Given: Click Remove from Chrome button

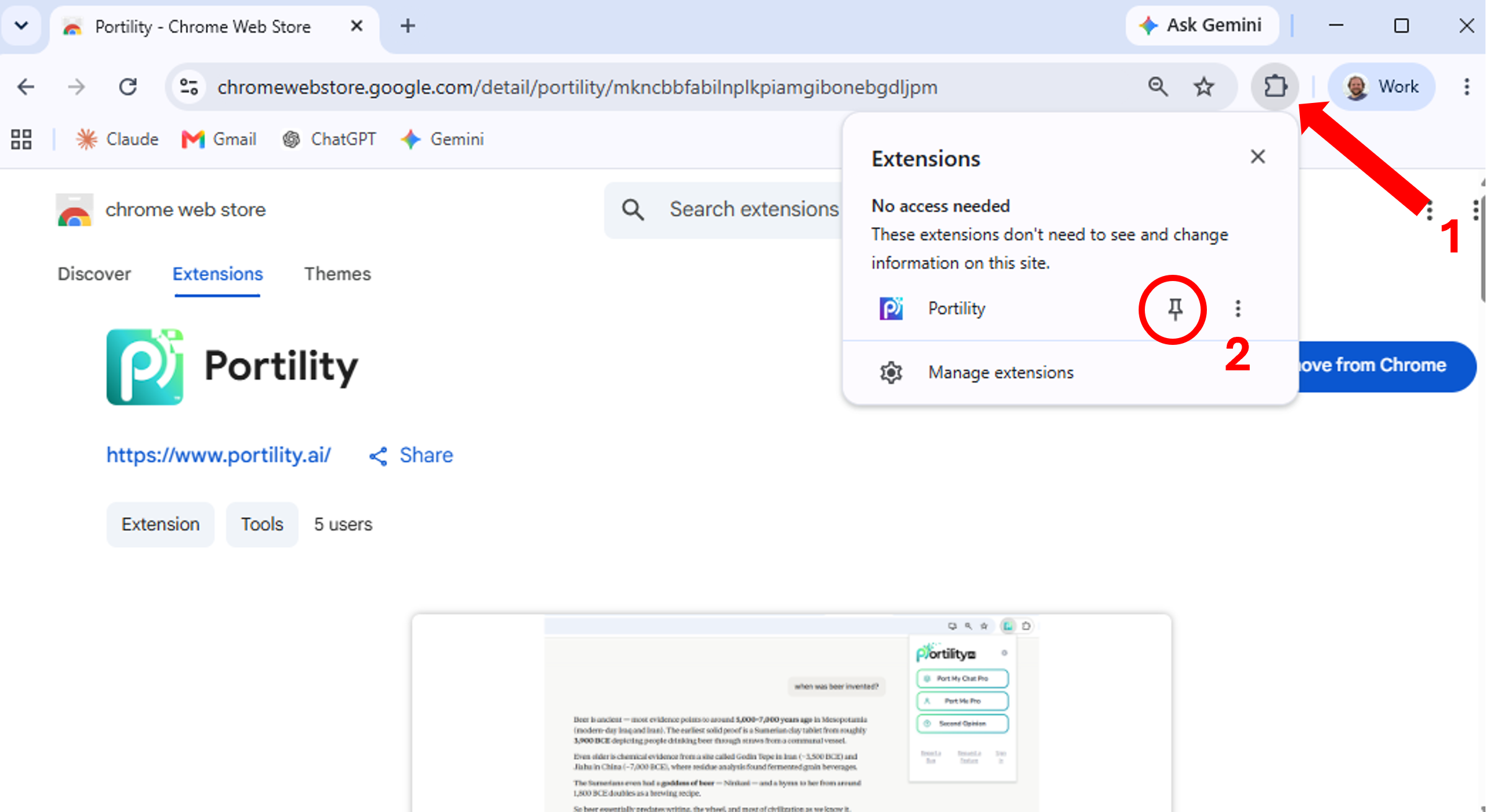Looking at the screenshot, I should (1387, 366).
